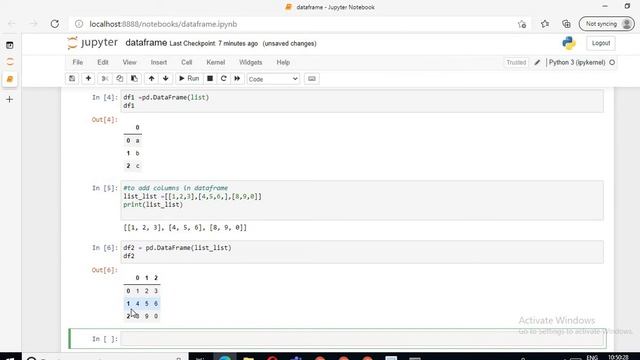Restart kernel and rerun all fast-forward icon
This screenshot has height=360, width=640.
pyautogui.click(x=237, y=78)
